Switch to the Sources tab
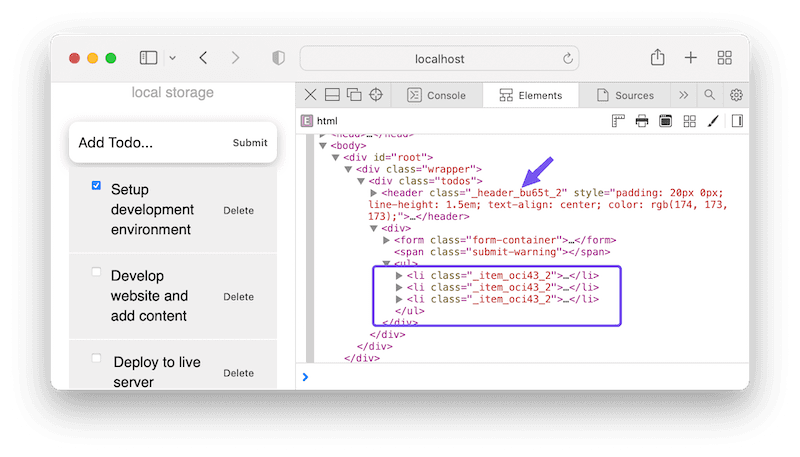 pyautogui.click(x=625, y=95)
